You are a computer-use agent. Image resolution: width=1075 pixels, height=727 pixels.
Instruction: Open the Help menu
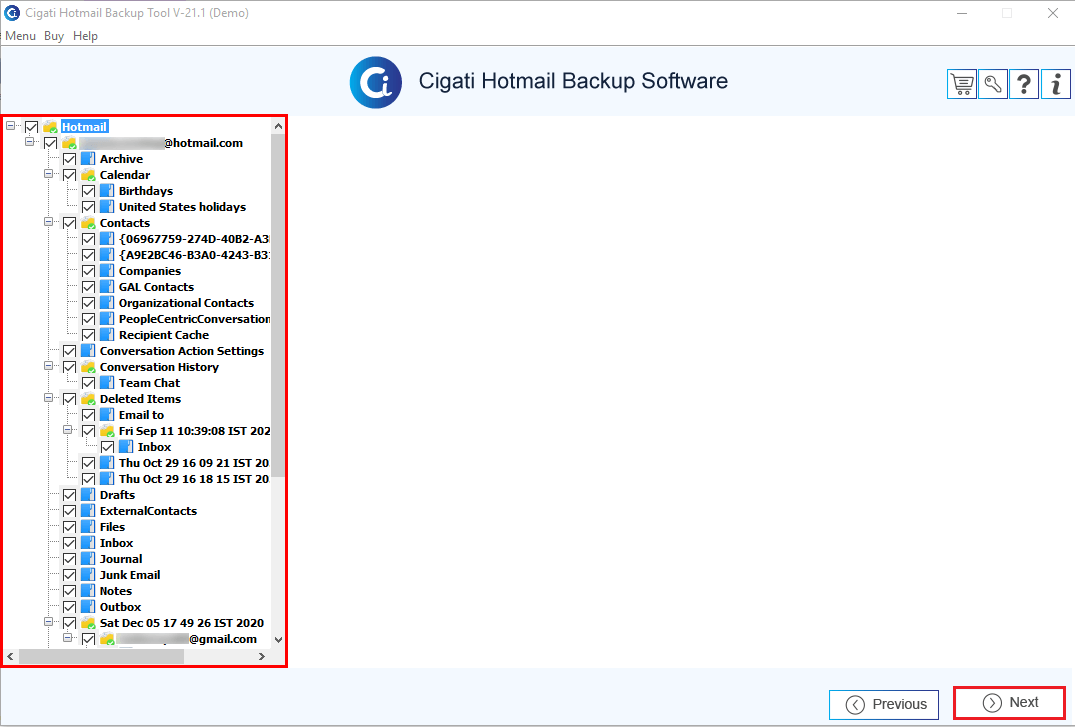tap(85, 36)
